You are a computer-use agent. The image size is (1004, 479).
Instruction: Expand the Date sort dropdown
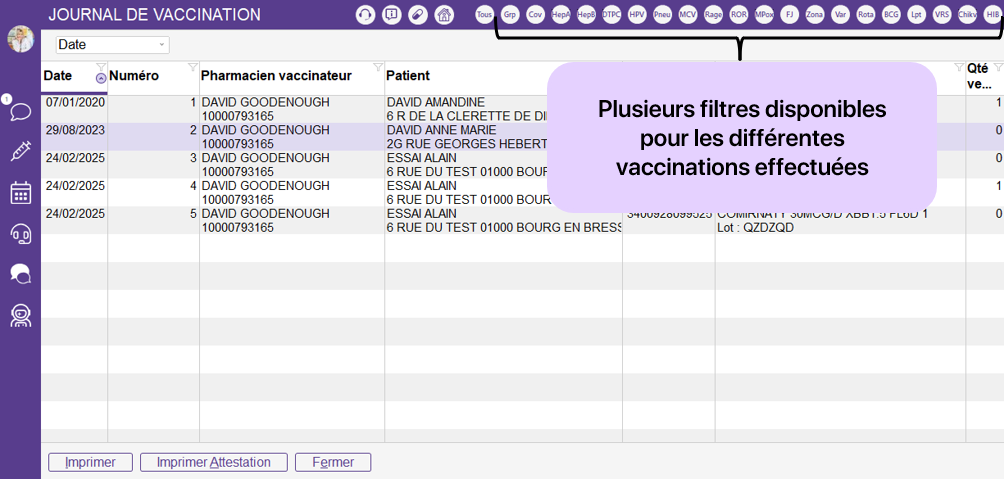pyautogui.click(x=162, y=45)
